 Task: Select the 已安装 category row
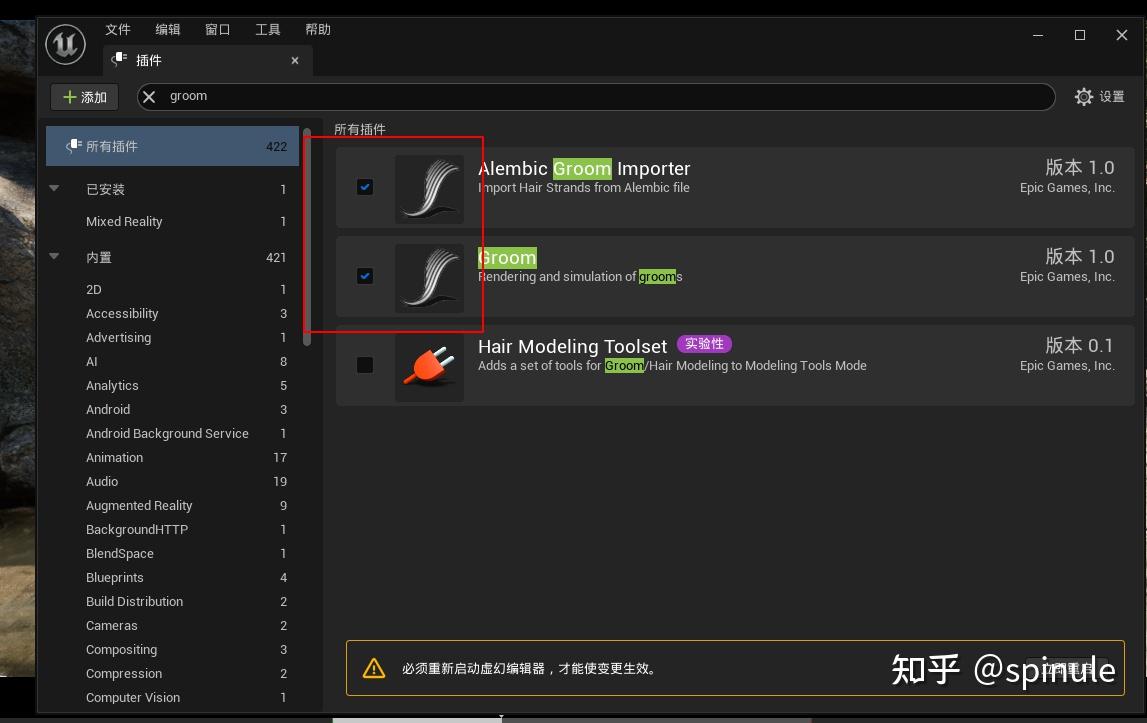pyautogui.click(x=173, y=190)
